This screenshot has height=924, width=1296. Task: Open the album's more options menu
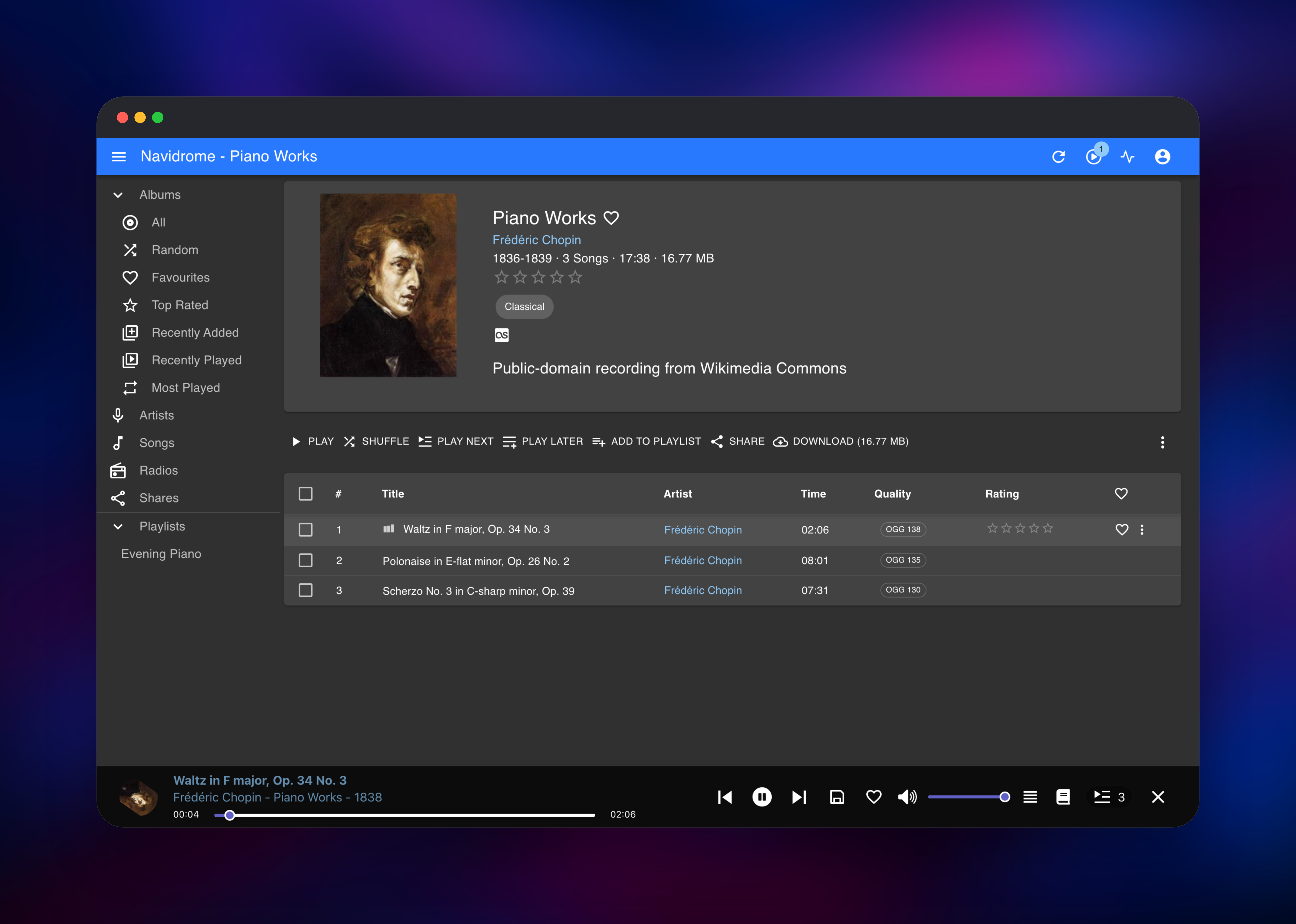click(x=1162, y=442)
